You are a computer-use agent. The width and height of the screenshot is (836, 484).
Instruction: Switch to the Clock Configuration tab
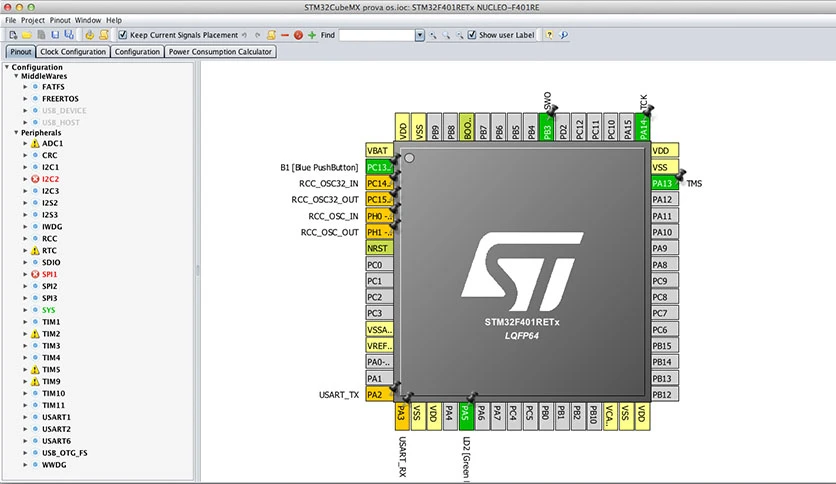pos(73,52)
